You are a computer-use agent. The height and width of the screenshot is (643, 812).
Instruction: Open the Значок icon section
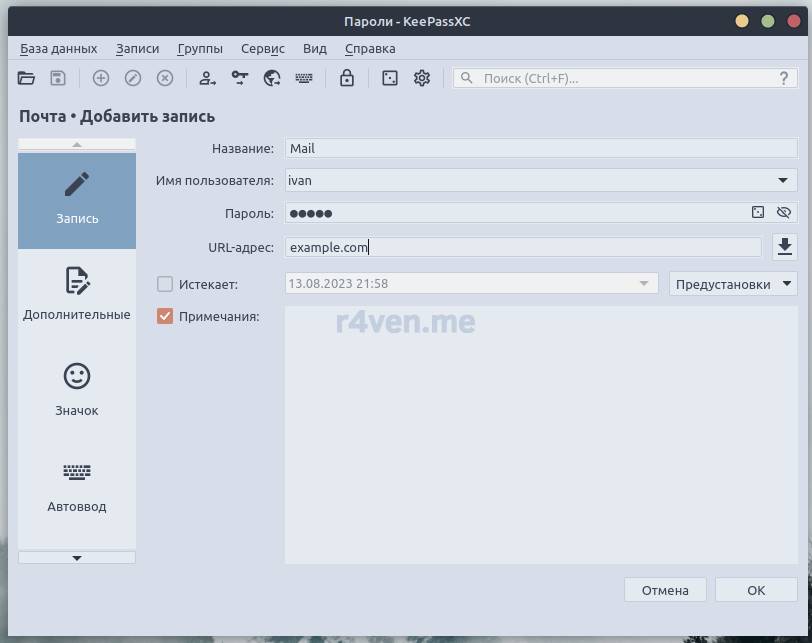[x=77, y=389]
